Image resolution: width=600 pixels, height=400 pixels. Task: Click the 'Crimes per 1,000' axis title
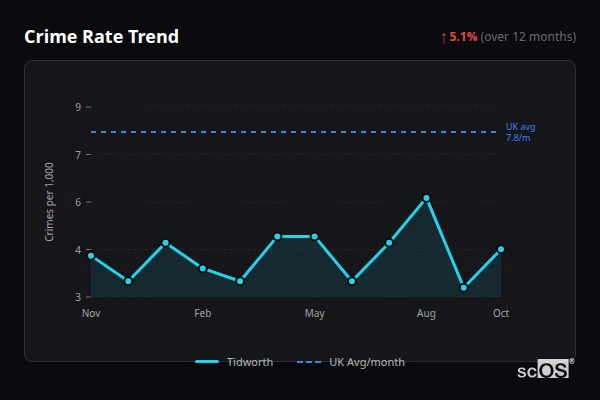49,202
